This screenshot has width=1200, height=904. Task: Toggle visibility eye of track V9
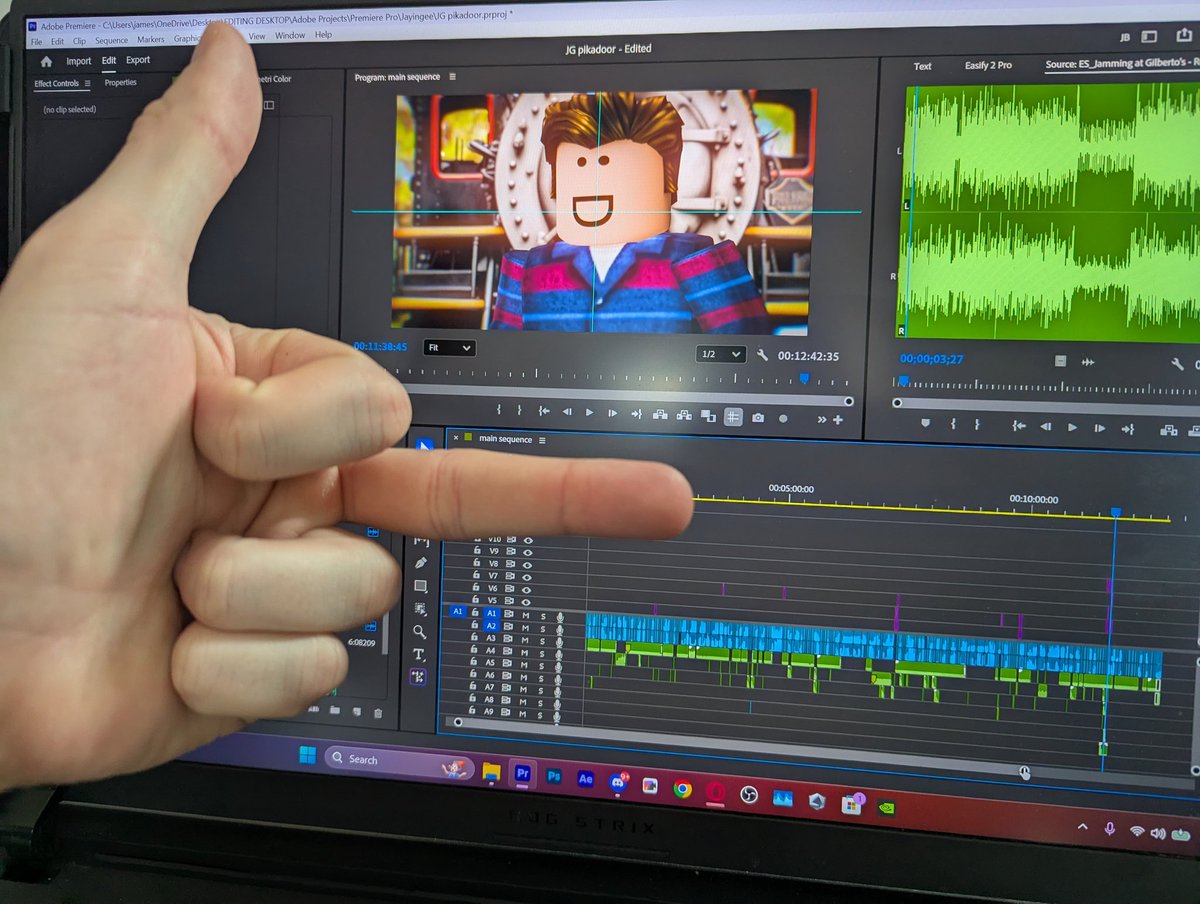(528, 551)
